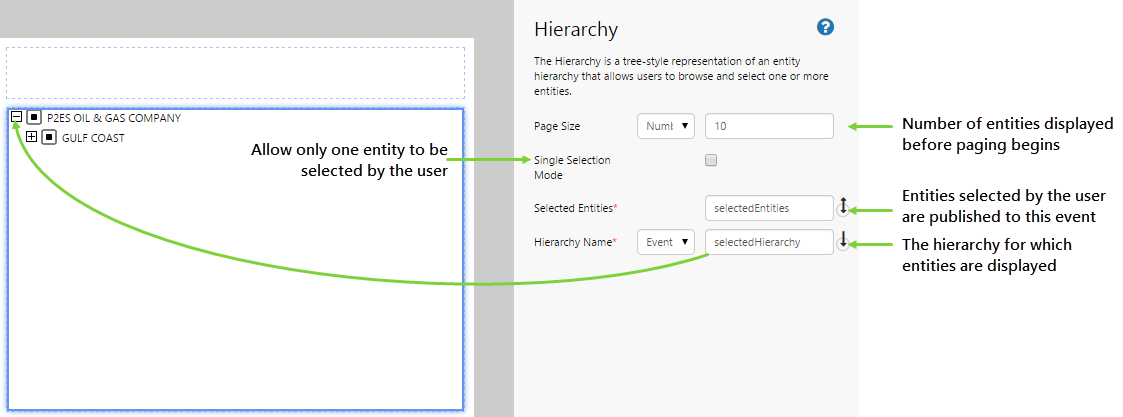The width and height of the screenshot is (1123, 417).
Task: Click the Selected Entities label
Action: (x=576, y=208)
